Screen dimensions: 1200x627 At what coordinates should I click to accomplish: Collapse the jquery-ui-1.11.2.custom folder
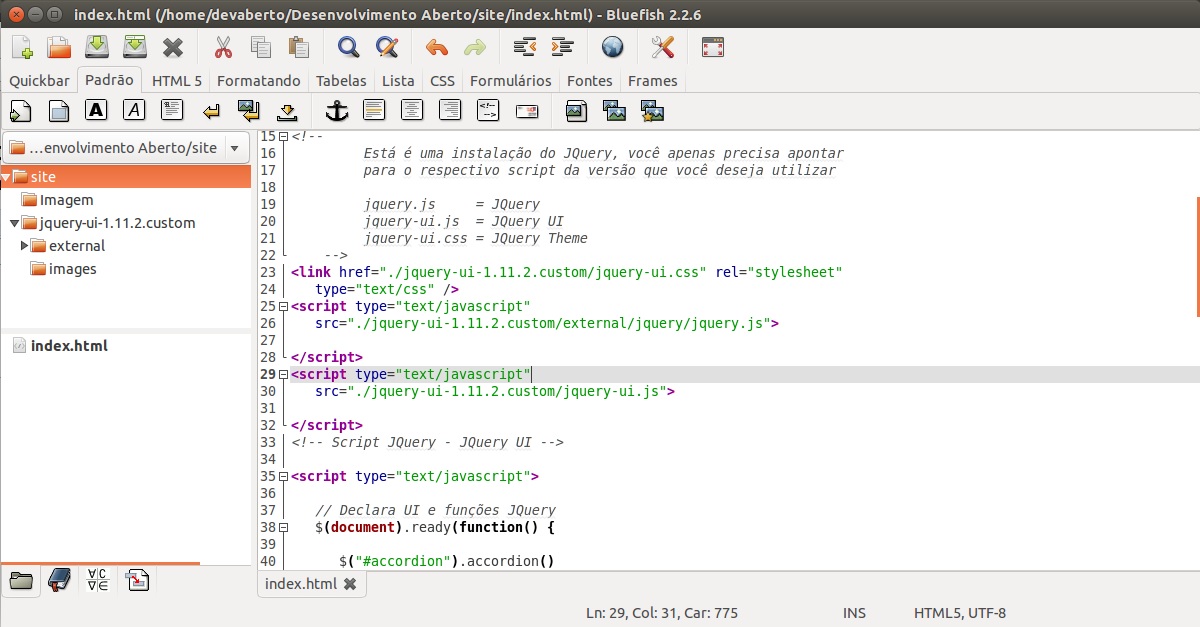[14, 223]
